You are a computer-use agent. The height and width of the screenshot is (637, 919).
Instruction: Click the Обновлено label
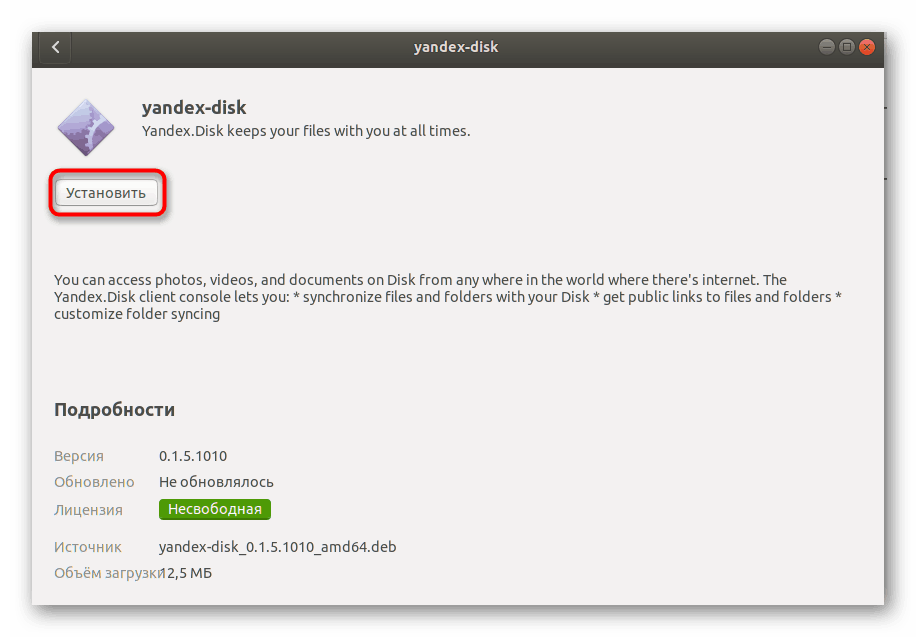(x=94, y=482)
